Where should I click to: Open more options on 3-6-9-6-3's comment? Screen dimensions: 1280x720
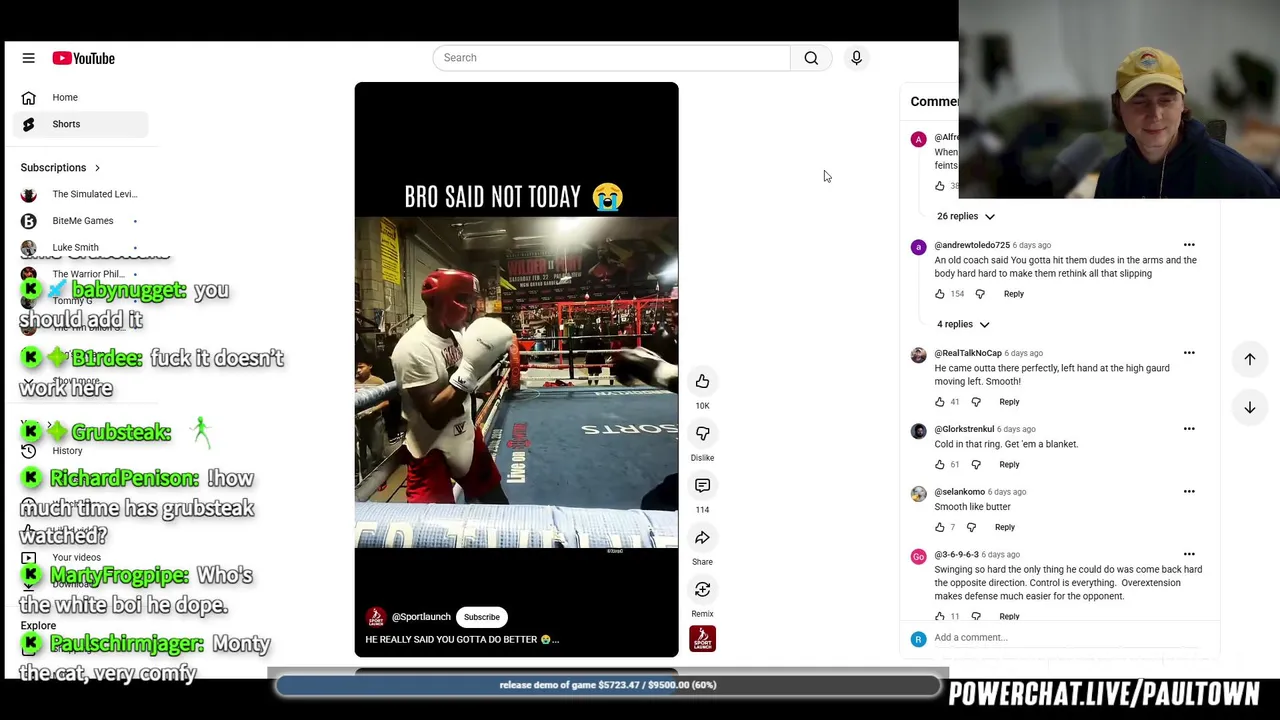pos(1189,554)
